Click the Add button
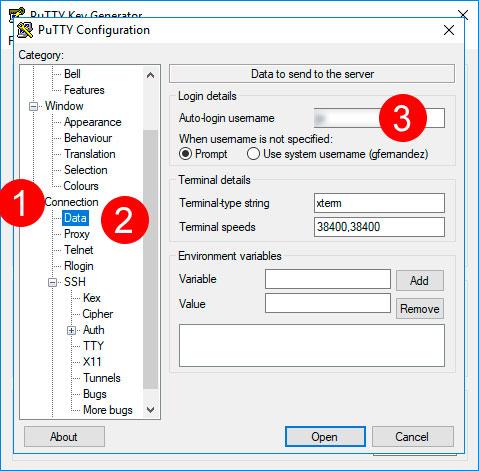Screen dimensions: 479x471 click(x=420, y=280)
